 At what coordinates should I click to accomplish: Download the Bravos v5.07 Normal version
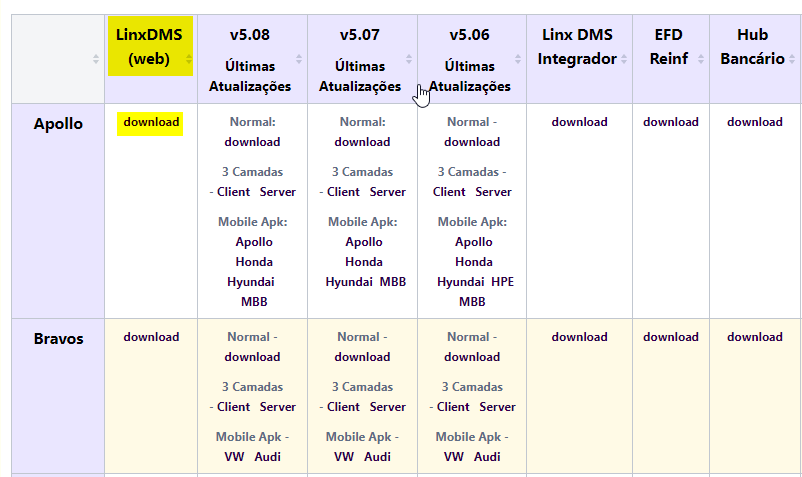tap(362, 357)
